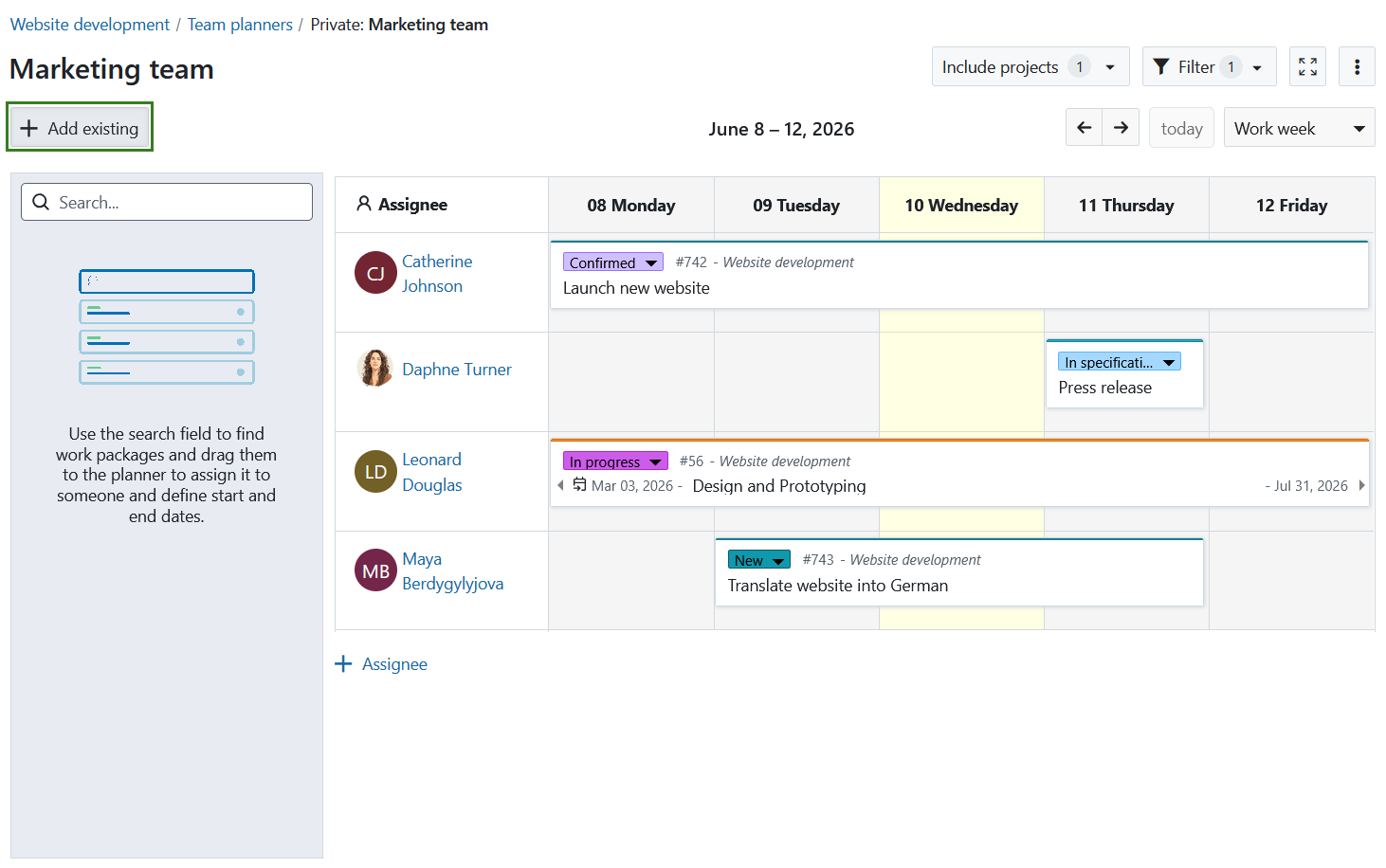This screenshot has height=868, width=1386.
Task: Click the fullscreen expand icon
Action: (x=1307, y=66)
